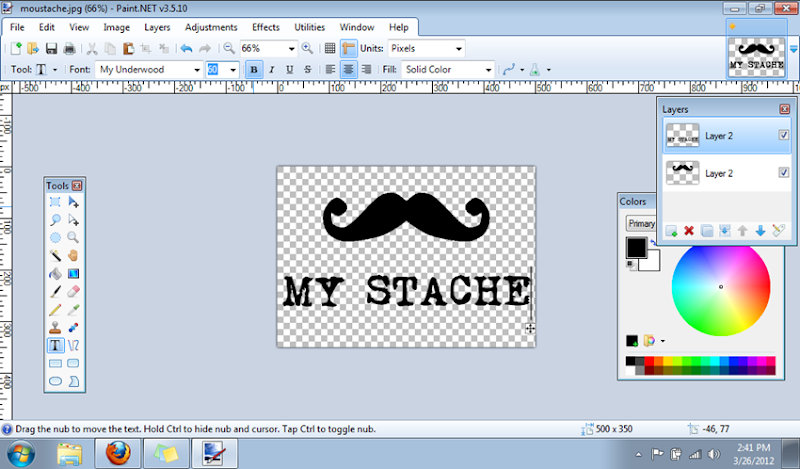
Task: Click the Add New Layer icon
Action: pos(671,231)
